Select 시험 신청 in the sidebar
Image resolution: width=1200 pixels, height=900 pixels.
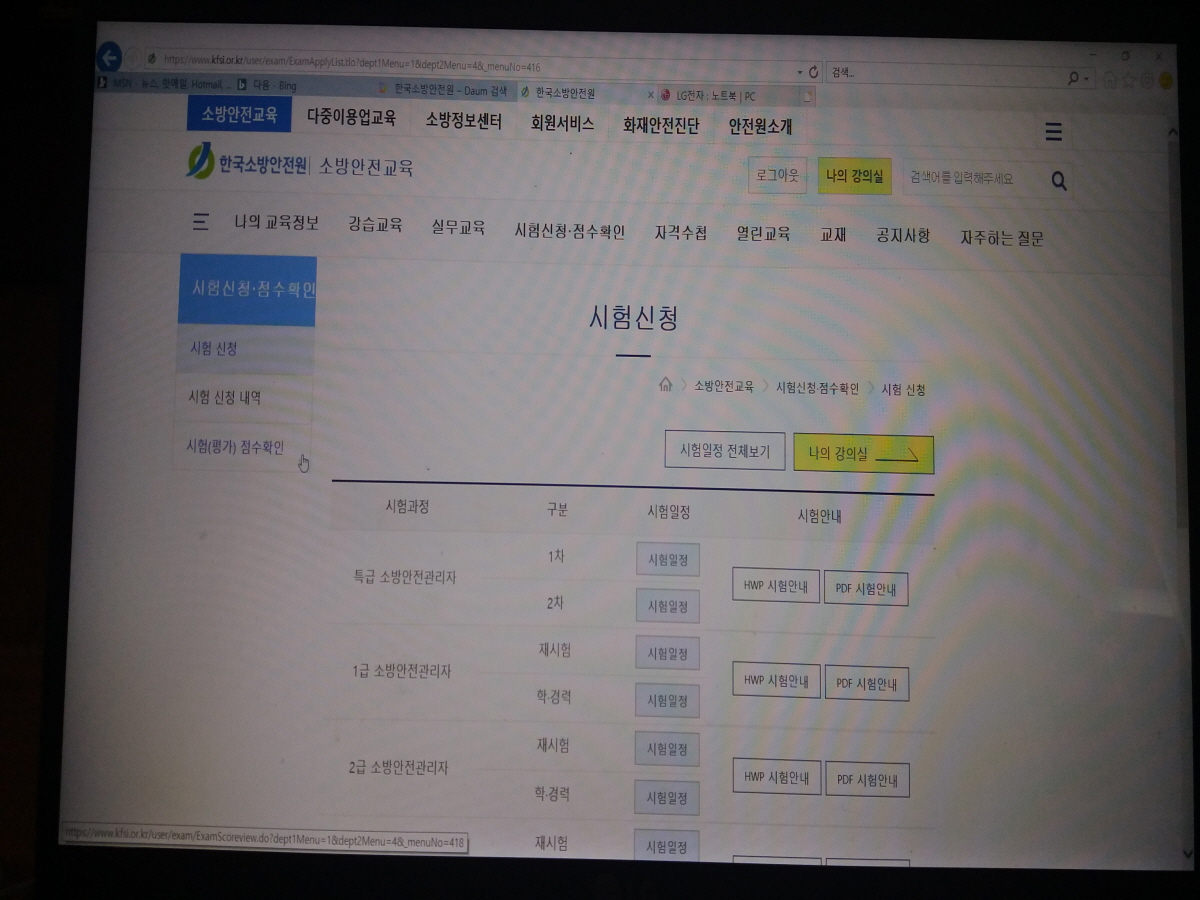246,349
